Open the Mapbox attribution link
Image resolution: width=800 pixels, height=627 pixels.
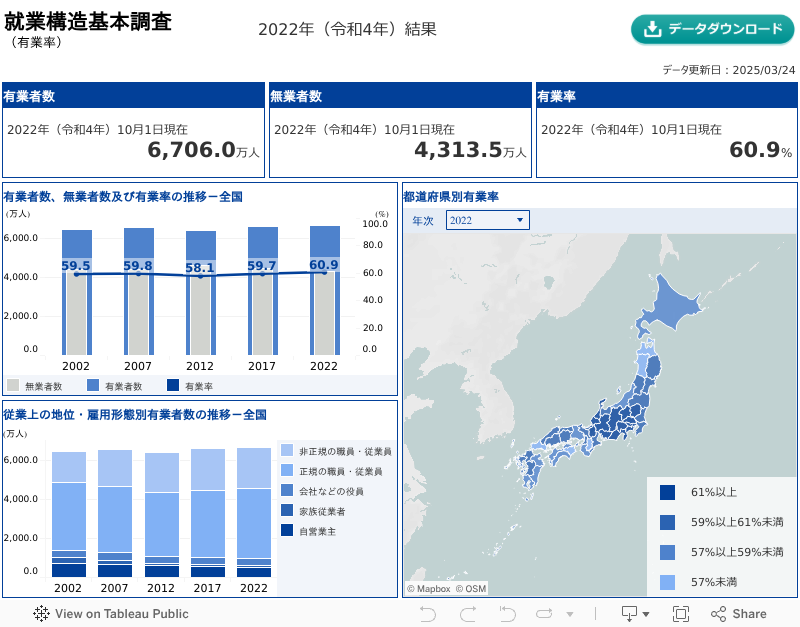point(428,589)
